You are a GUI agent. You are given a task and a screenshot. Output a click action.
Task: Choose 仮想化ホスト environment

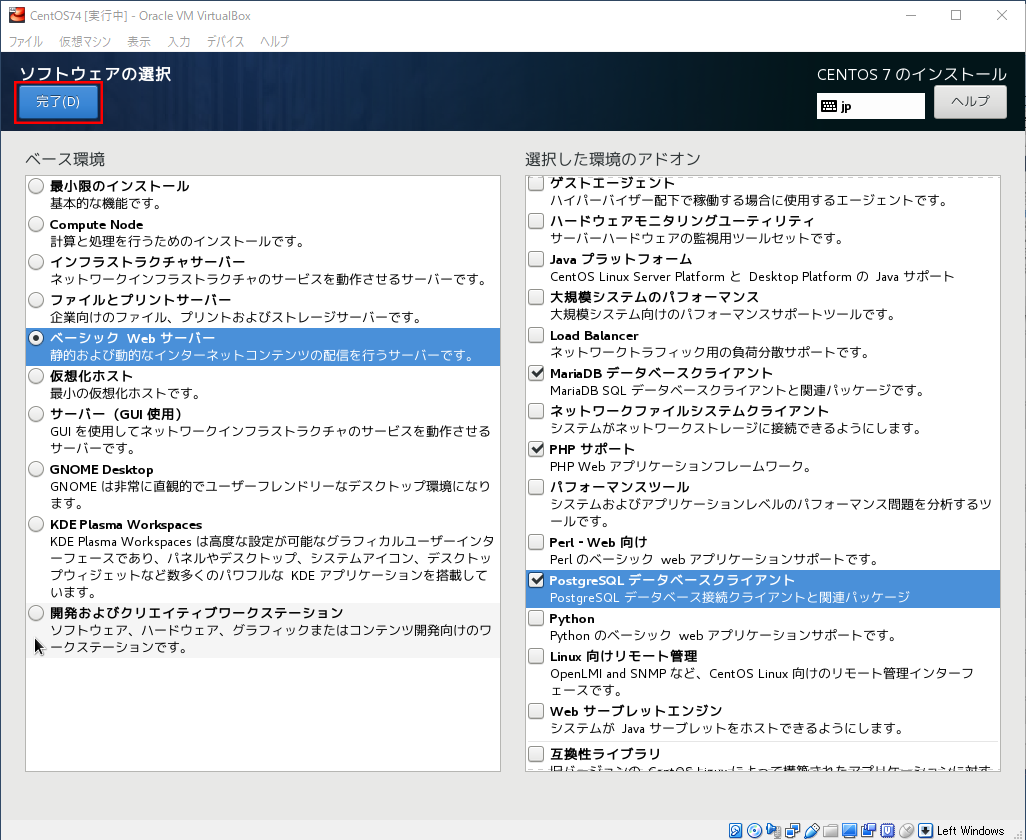[36, 376]
